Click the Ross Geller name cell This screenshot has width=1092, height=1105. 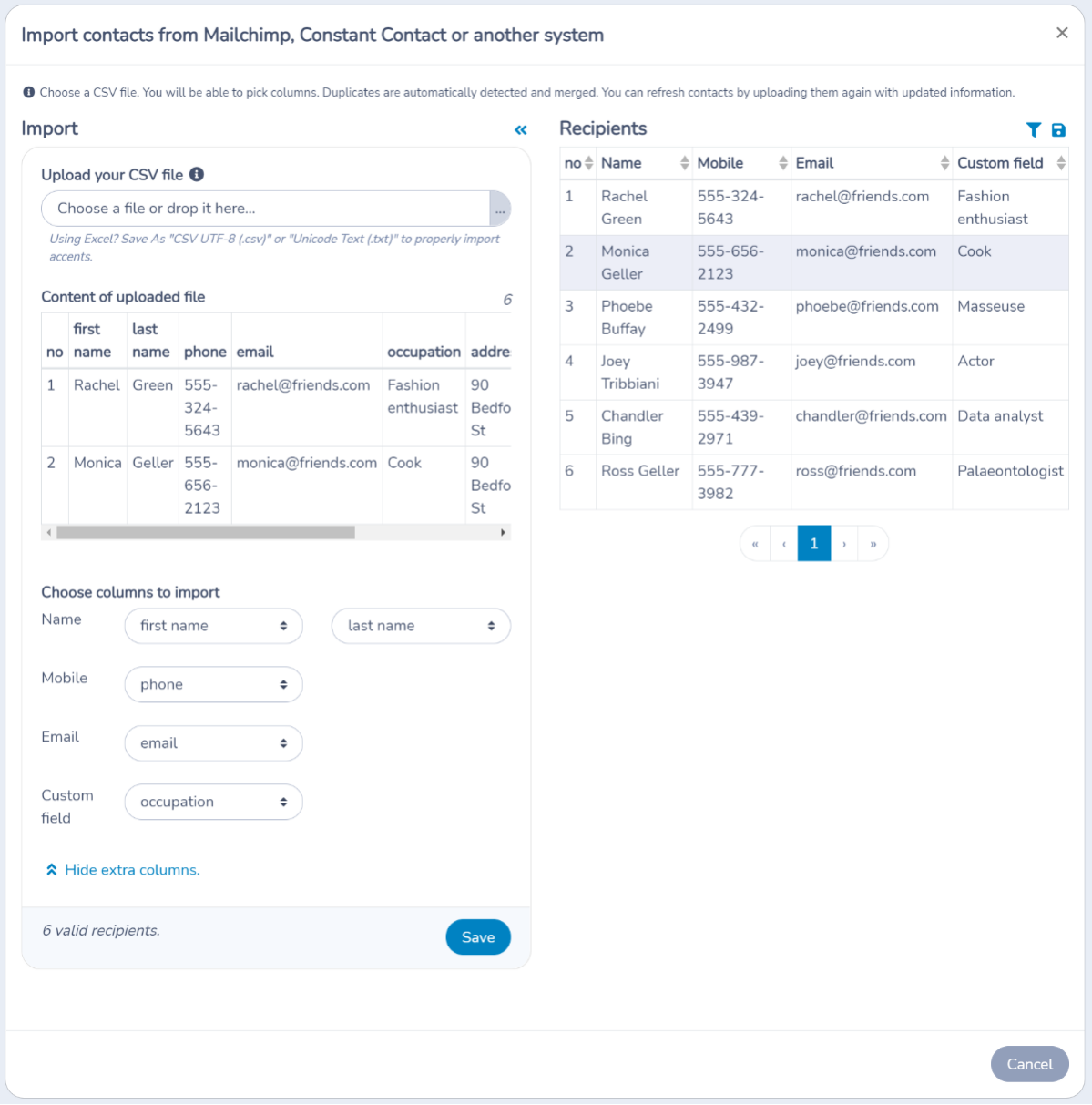point(644,482)
